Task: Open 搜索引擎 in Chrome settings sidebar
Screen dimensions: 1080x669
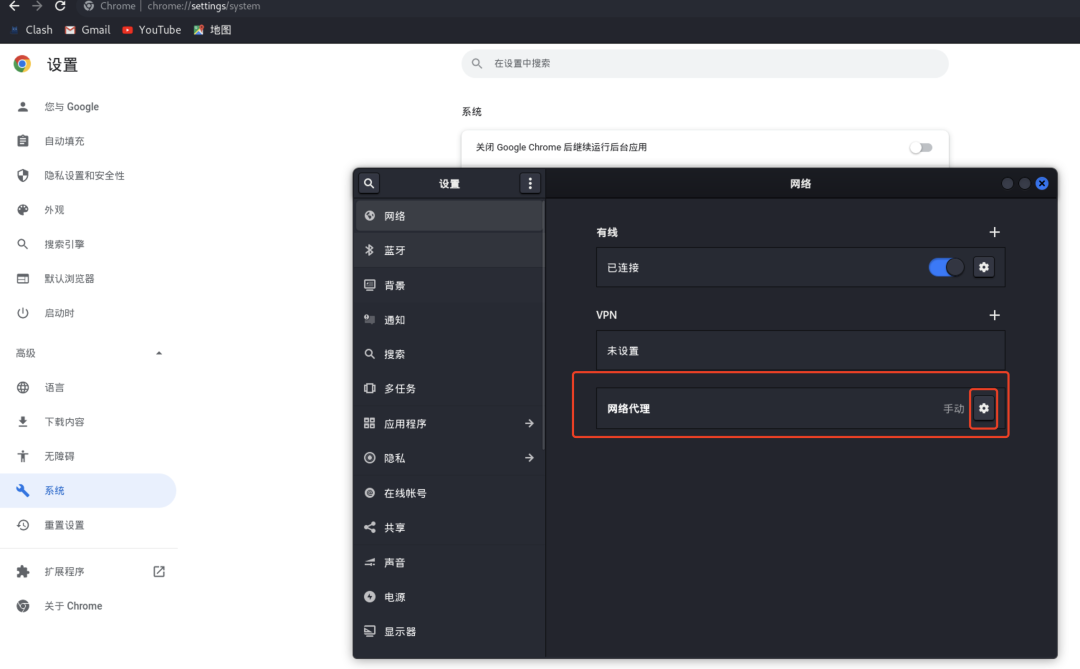Action: (88, 245)
